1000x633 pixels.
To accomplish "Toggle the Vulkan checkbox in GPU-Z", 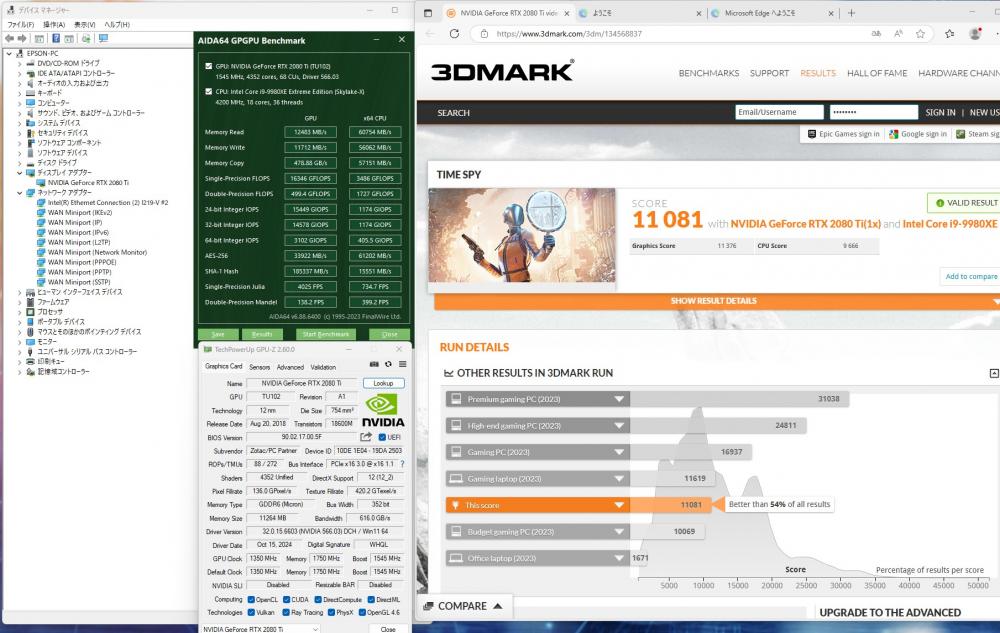I will click(x=251, y=613).
